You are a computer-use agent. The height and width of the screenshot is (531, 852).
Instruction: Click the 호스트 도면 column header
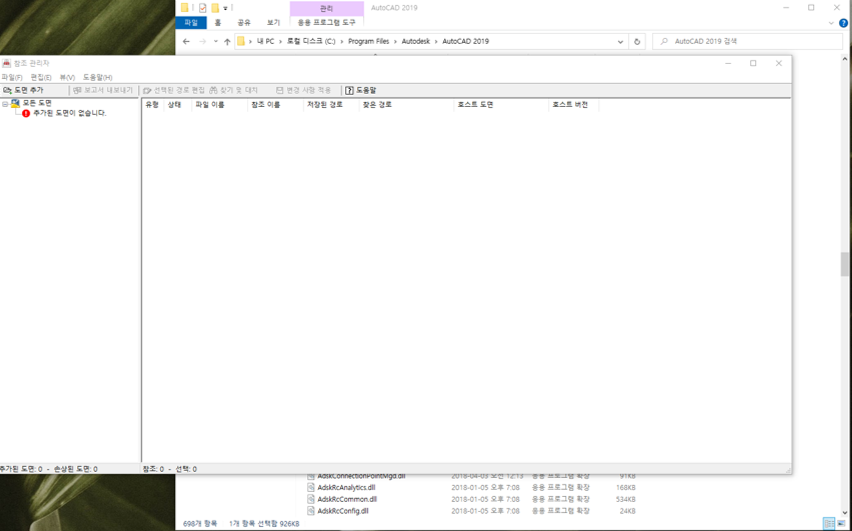pos(502,105)
